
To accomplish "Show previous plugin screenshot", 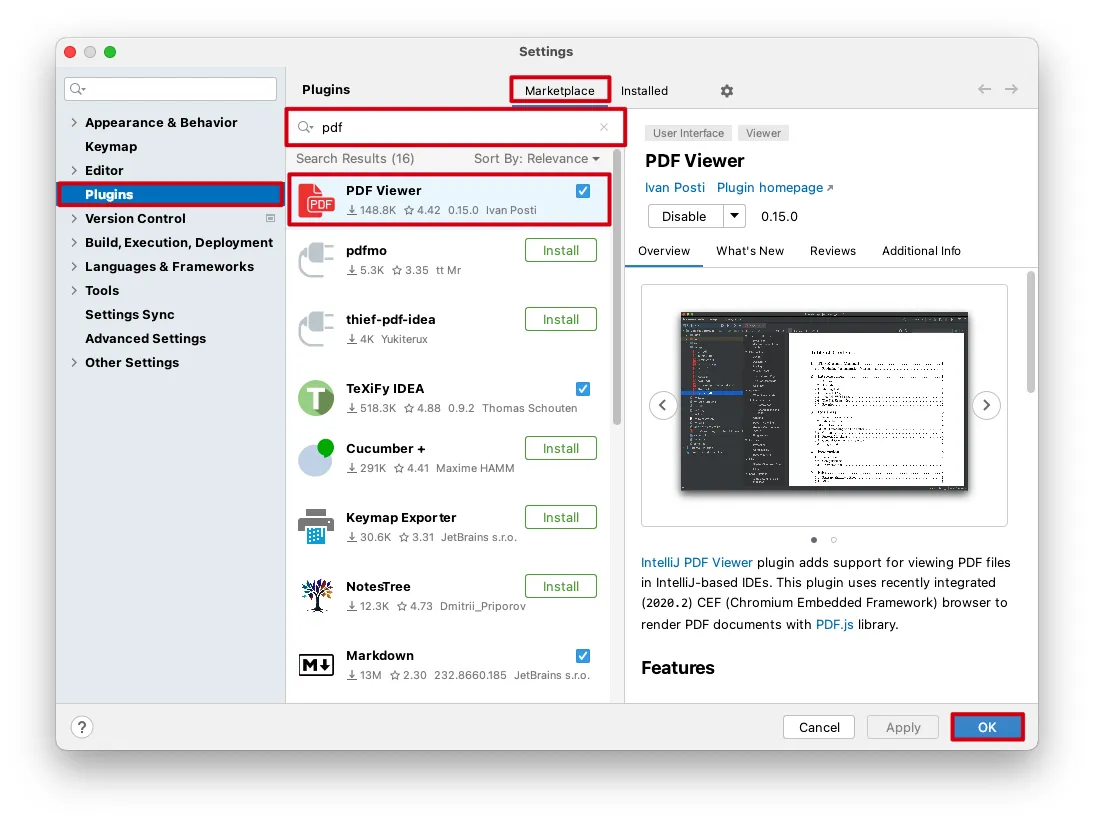I will [x=663, y=405].
